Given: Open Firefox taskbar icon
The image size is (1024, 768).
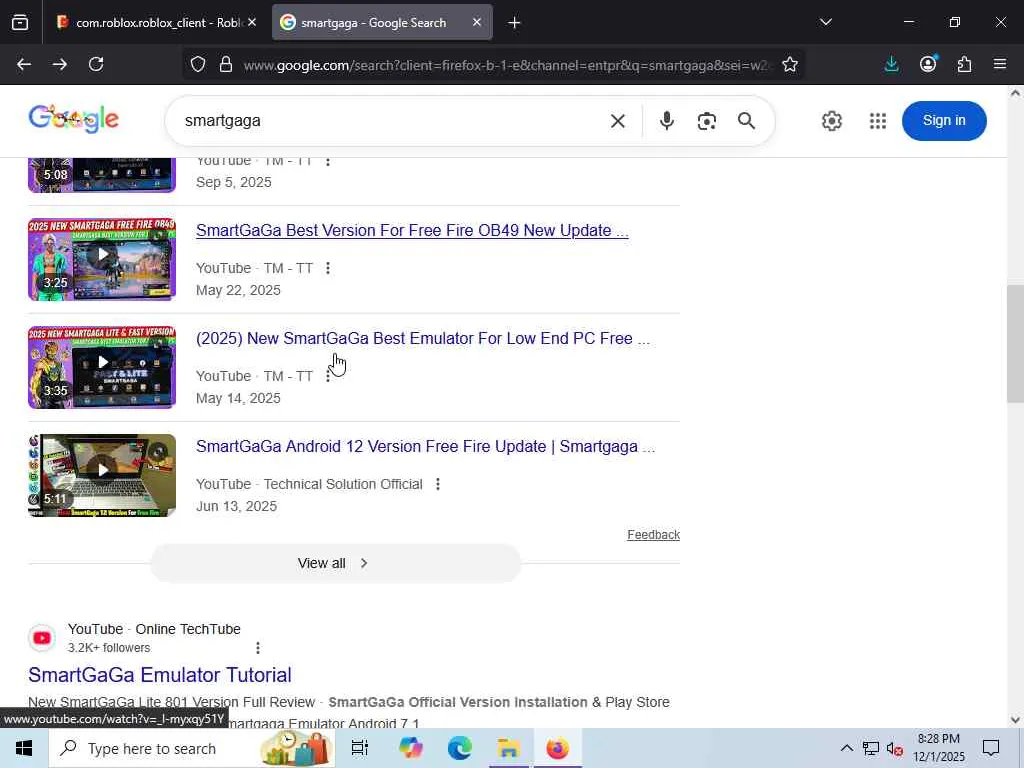Looking at the screenshot, I should point(557,748).
